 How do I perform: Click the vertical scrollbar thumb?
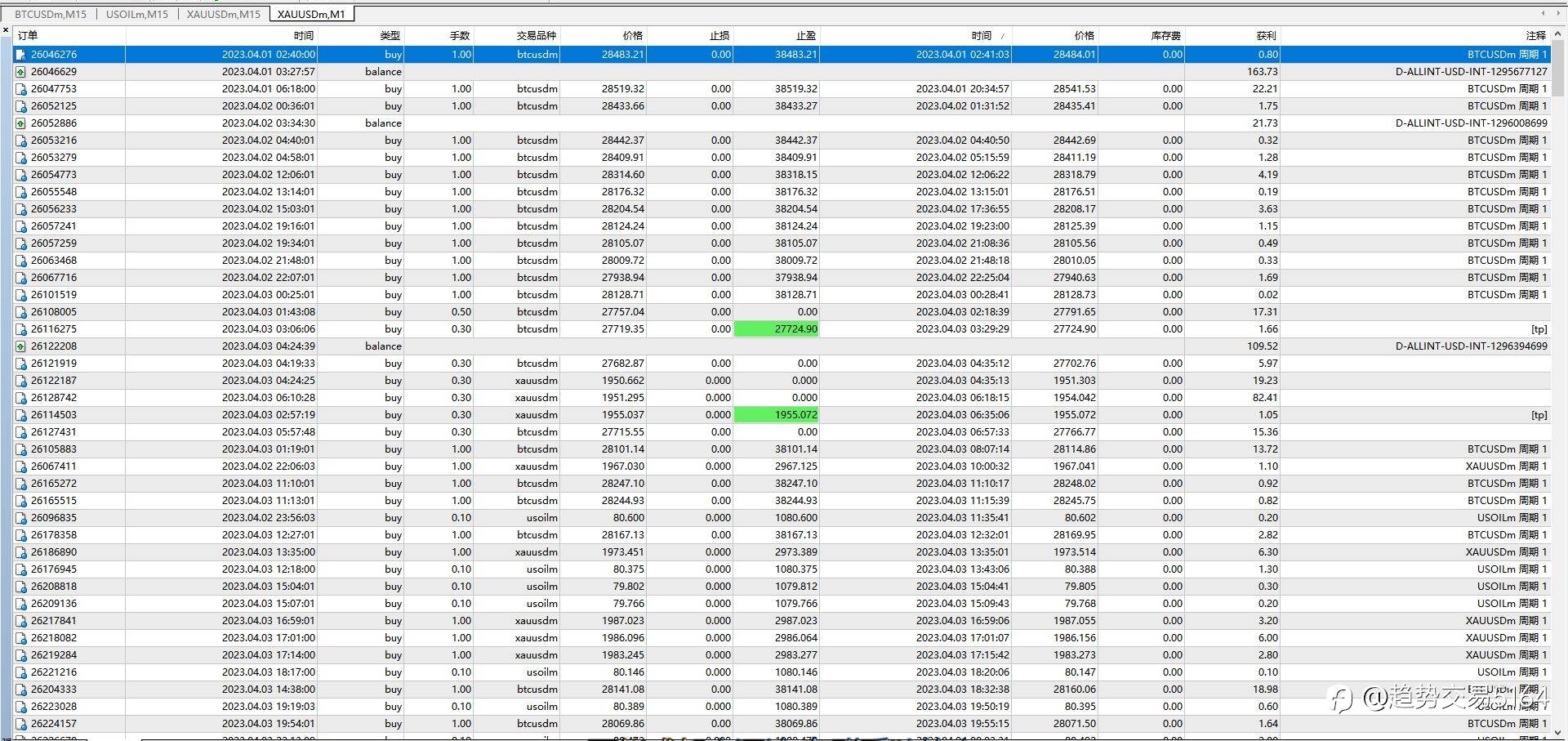(x=1559, y=69)
